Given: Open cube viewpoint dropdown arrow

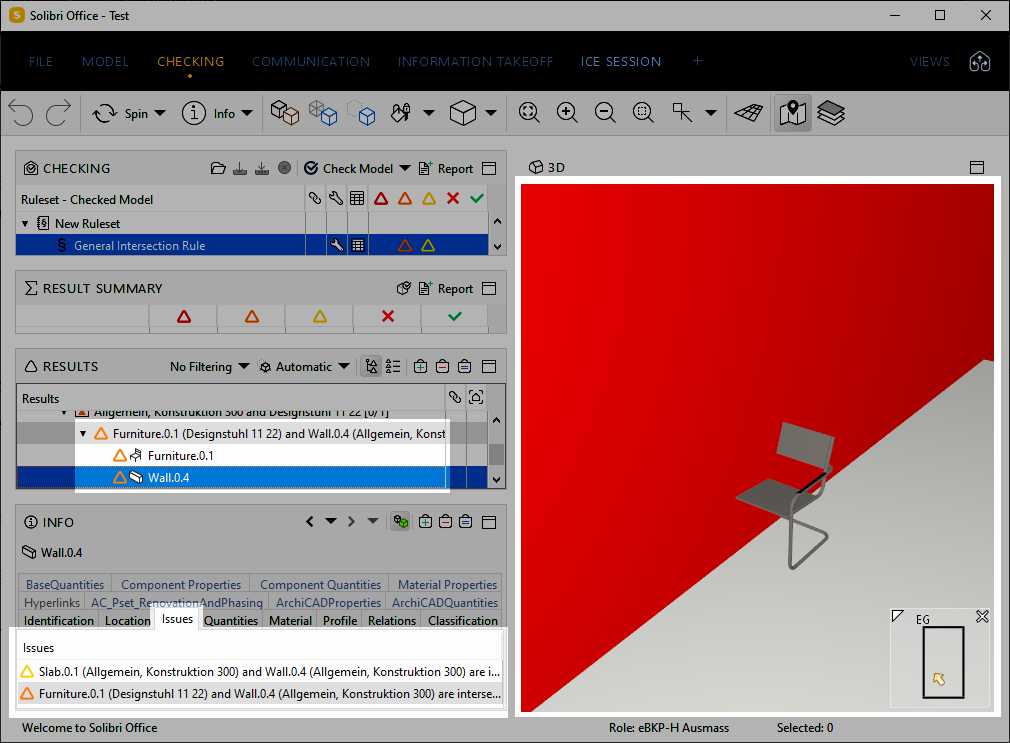Looking at the screenshot, I should [x=491, y=113].
